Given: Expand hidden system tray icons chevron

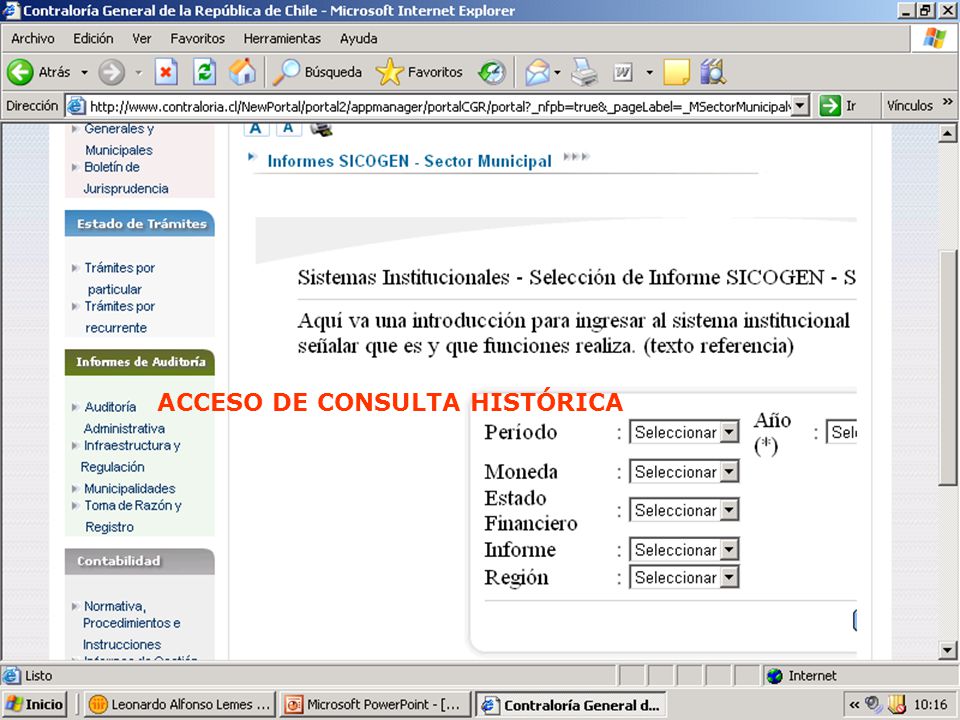Looking at the screenshot, I should pyautogui.click(x=854, y=705).
